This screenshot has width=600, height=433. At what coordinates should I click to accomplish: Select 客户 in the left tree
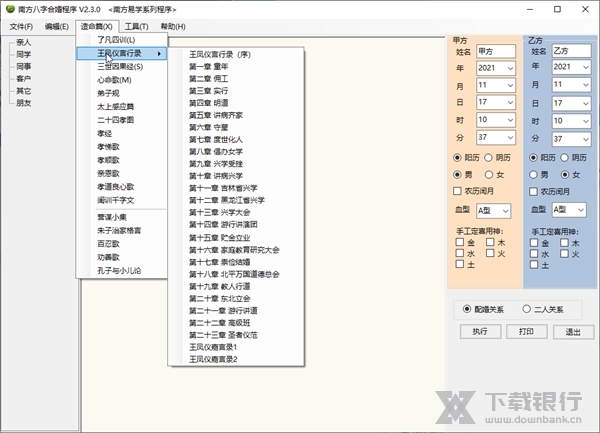23,78
